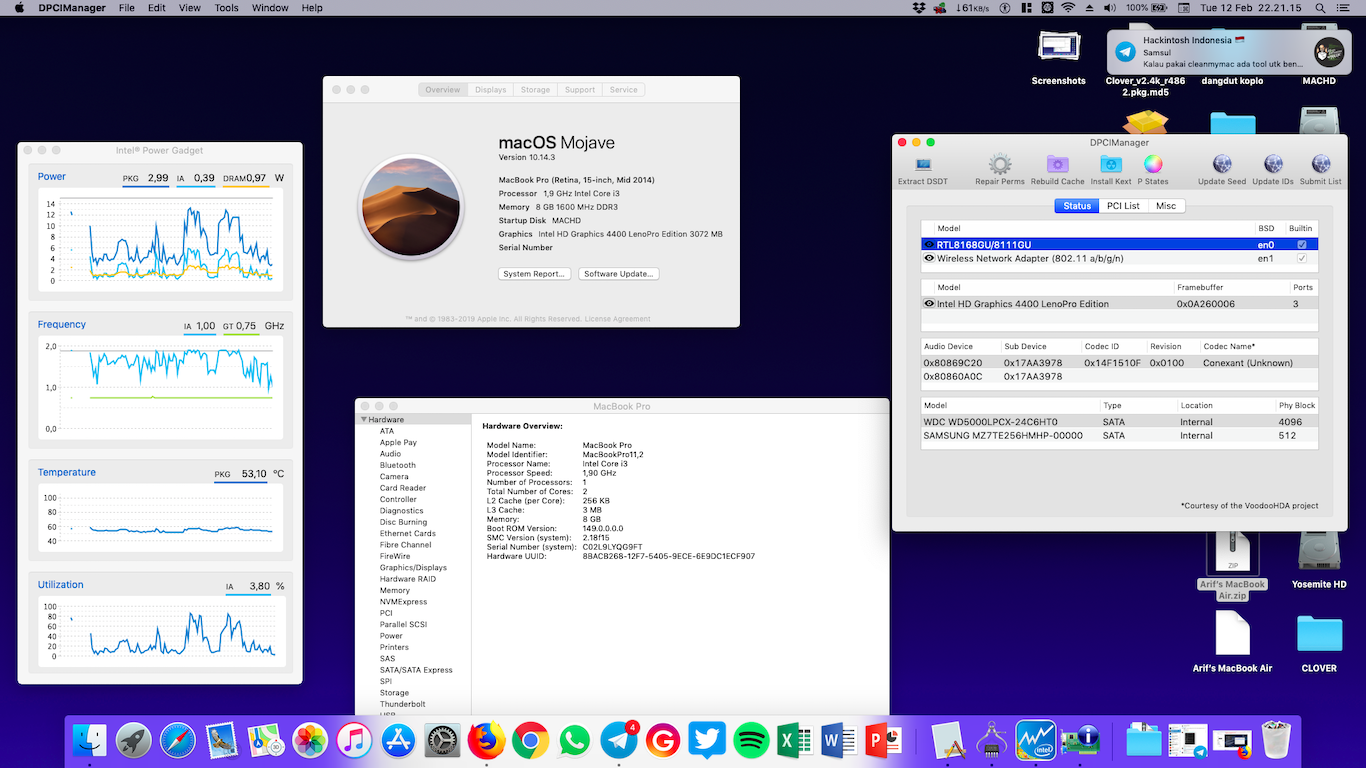This screenshot has width=1366, height=768.
Task: Click the Install Kext icon
Action: coord(1110,165)
